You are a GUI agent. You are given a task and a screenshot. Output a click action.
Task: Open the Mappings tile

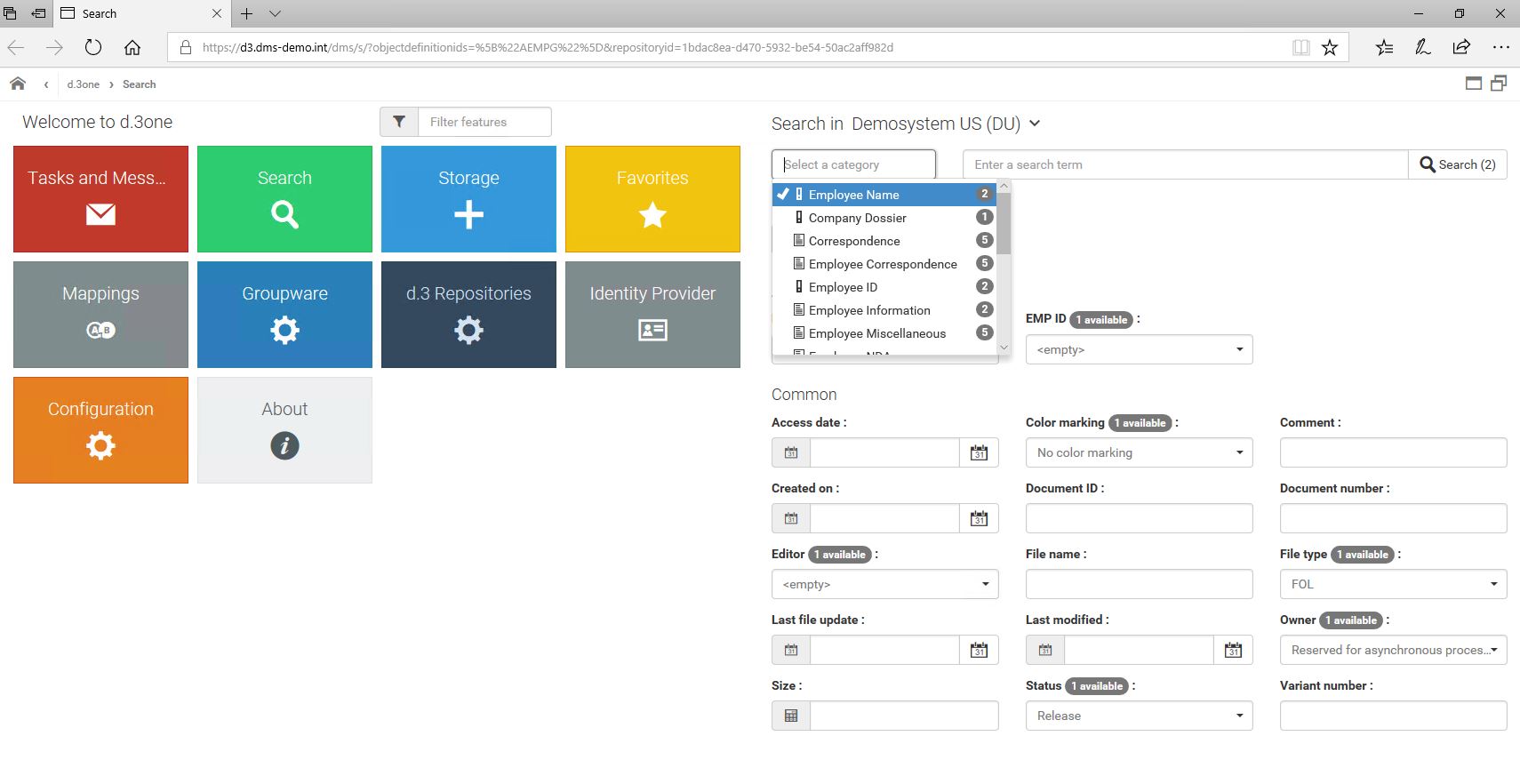point(100,315)
